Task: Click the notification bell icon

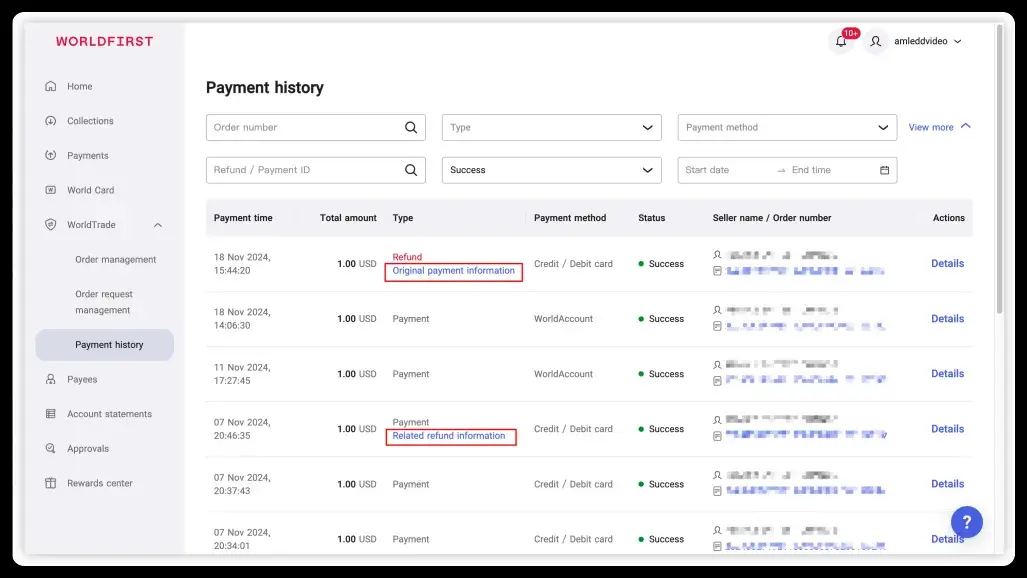Action: tap(841, 42)
